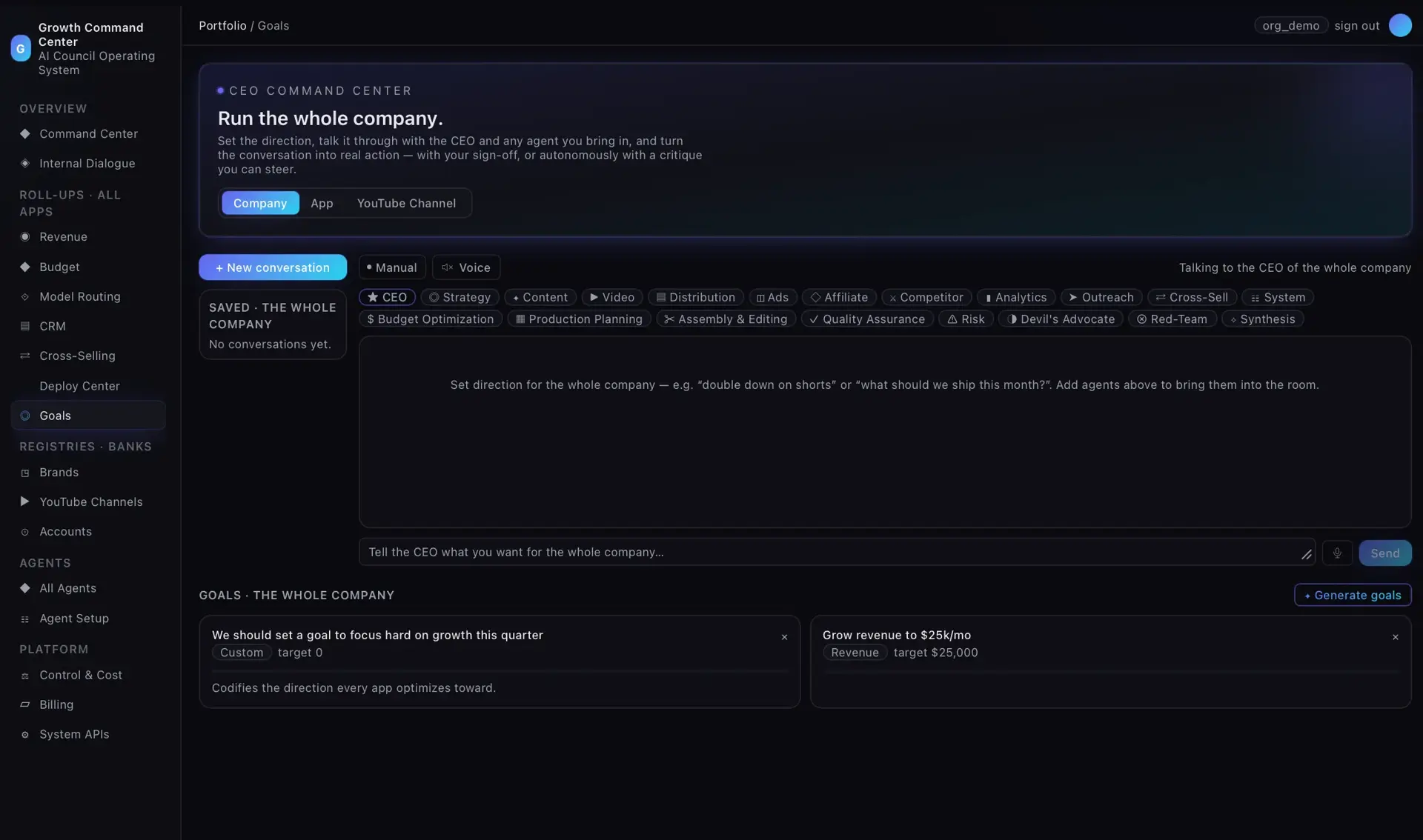Toggle the System agent chip
This screenshot has height=840, width=1423.
[1278, 297]
